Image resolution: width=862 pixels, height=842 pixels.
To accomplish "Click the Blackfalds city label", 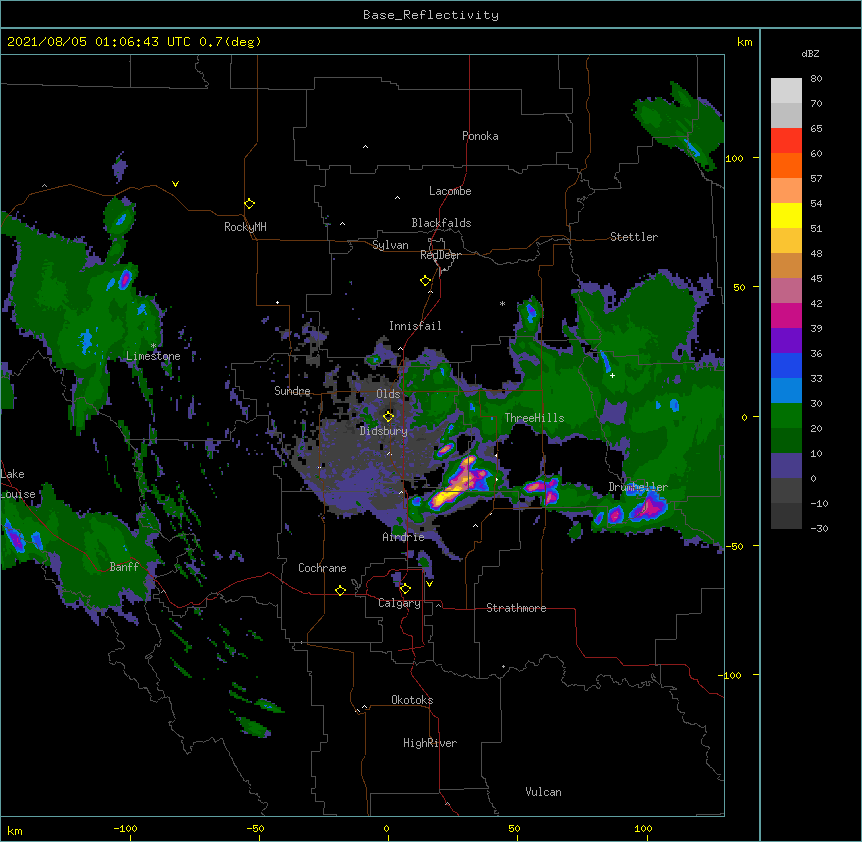I will 441,223.
